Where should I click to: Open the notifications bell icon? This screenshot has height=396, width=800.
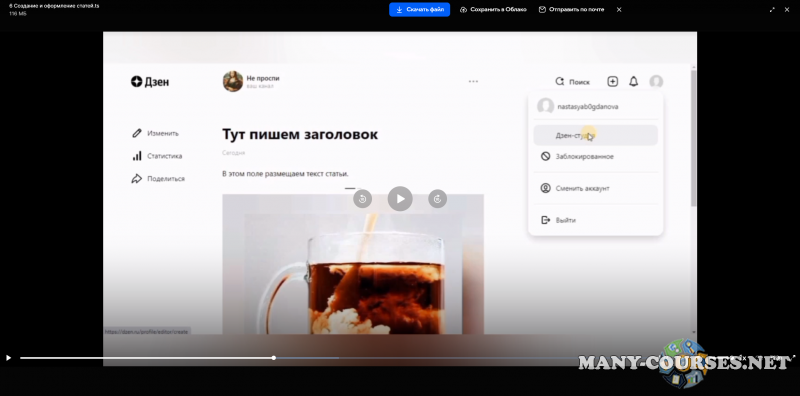click(x=633, y=82)
